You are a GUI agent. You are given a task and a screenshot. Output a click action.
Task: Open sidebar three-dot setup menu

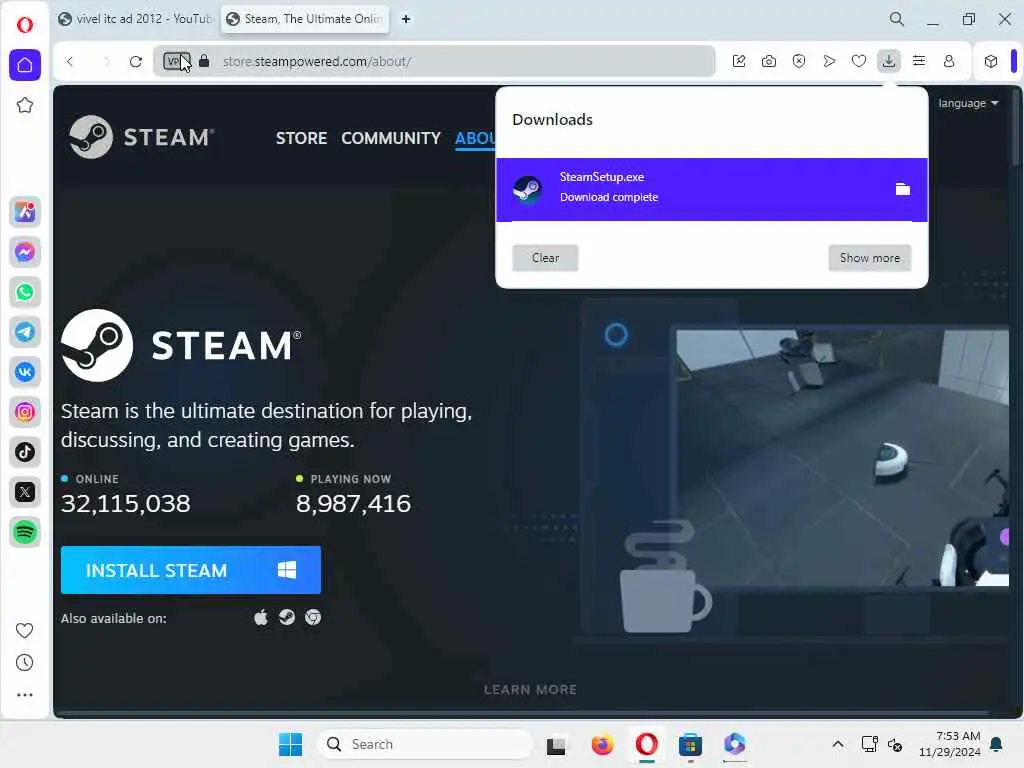tap(24, 695)
